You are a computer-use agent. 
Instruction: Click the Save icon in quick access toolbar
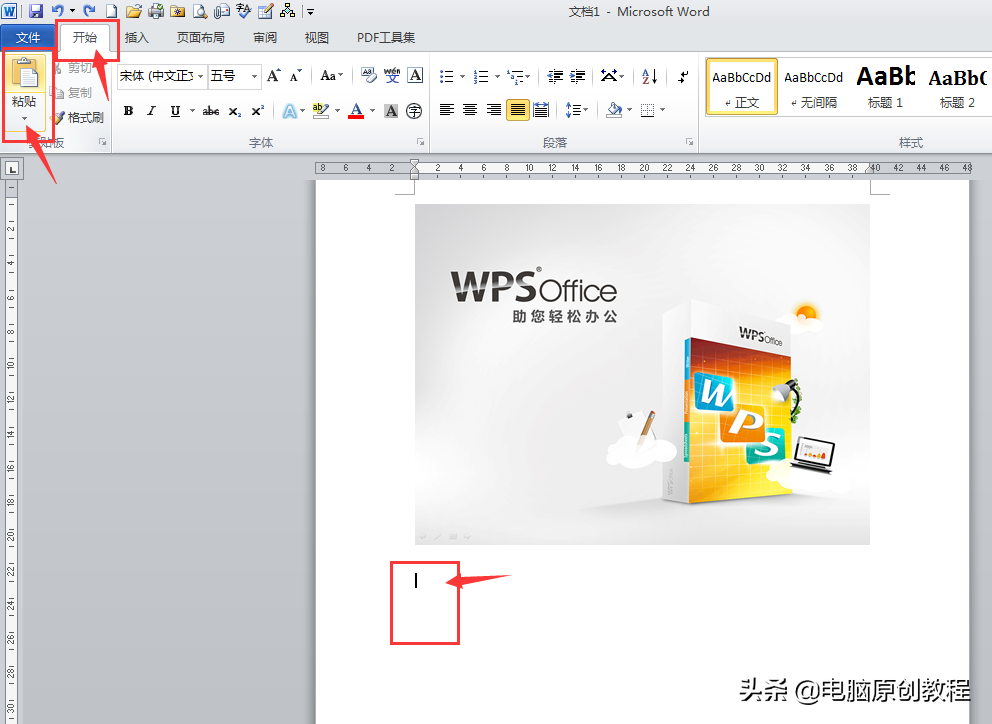36,11
